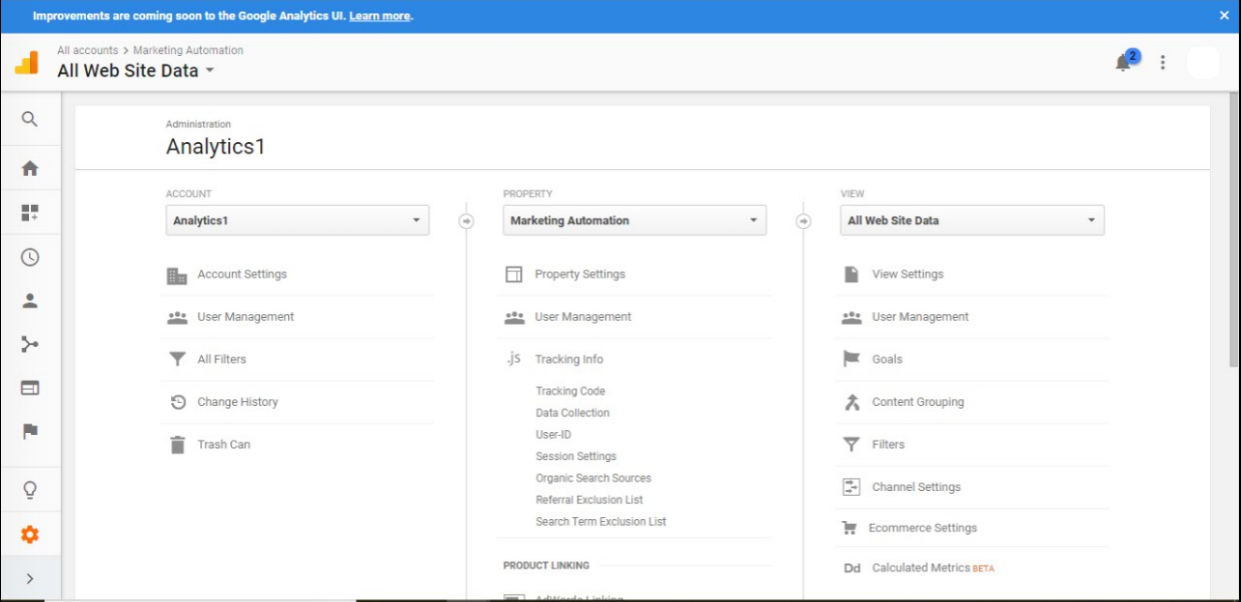Follow the Learn more banner link
This screenshot has height=602, width=1241.
click(x=380, y=16)
